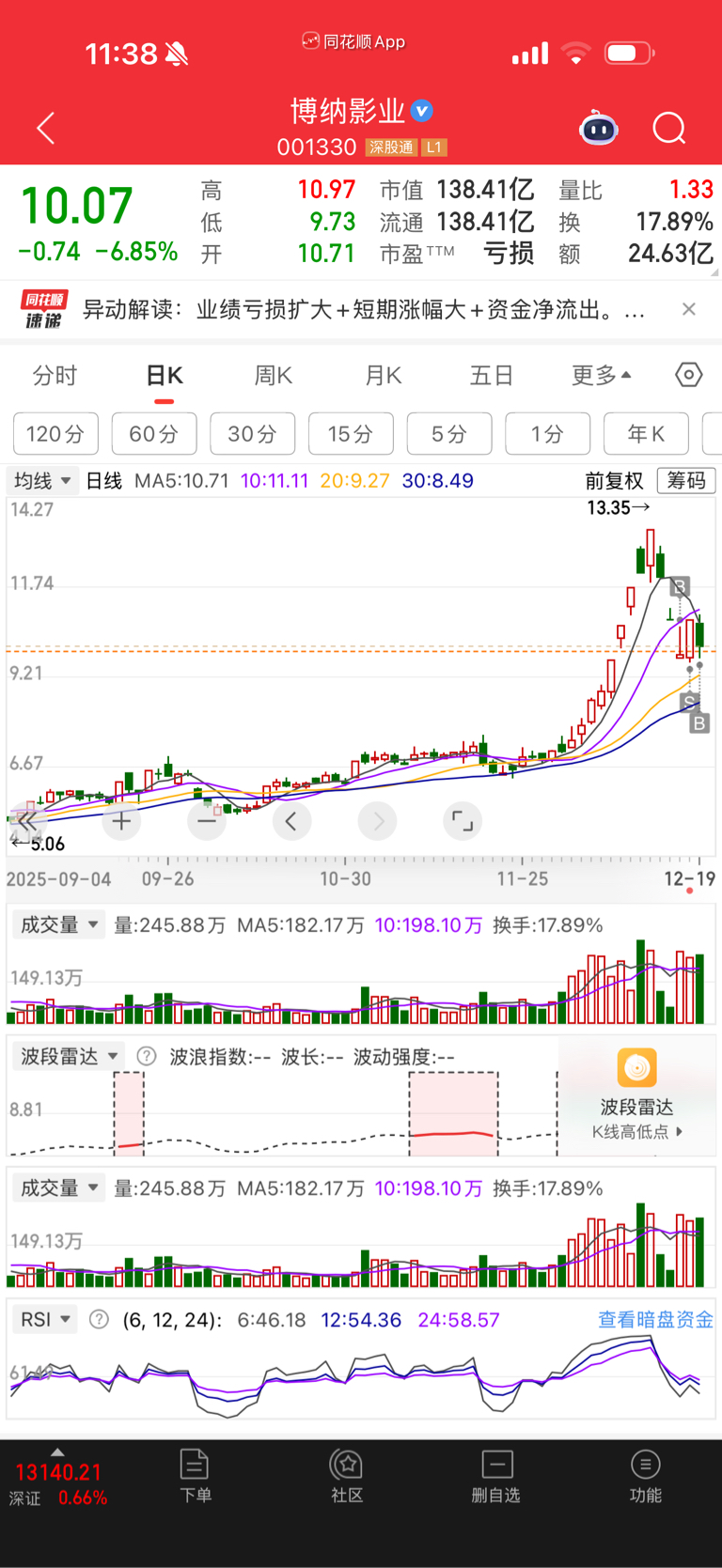Screen dimensions: 722x1568
Task: Tap 删自选 remove from watchlist
Action: point(496,1476)
